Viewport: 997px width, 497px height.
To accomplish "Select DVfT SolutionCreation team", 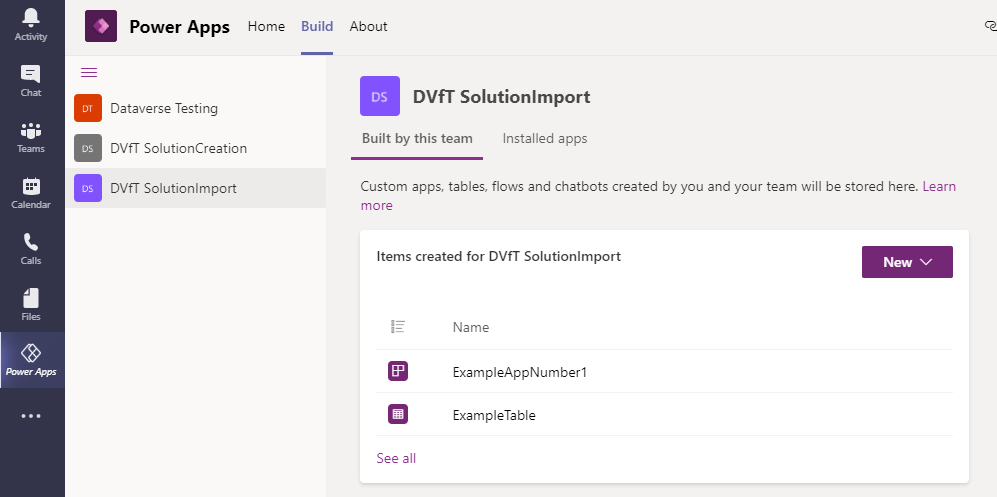I will [195, 148].
